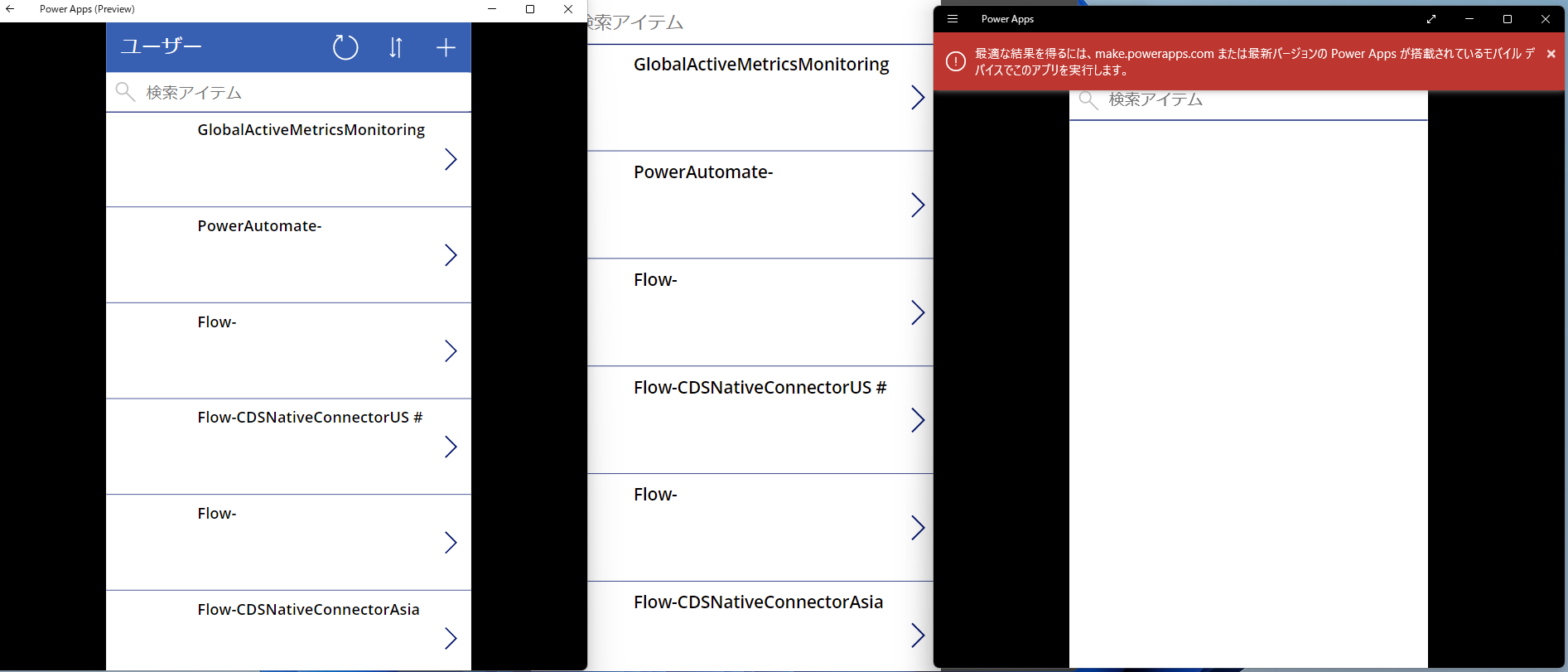The height and width of the screenshot is (672, 1568).
Task: Open the second Flow- chevron in the middle window
Action: coord(918,528)
